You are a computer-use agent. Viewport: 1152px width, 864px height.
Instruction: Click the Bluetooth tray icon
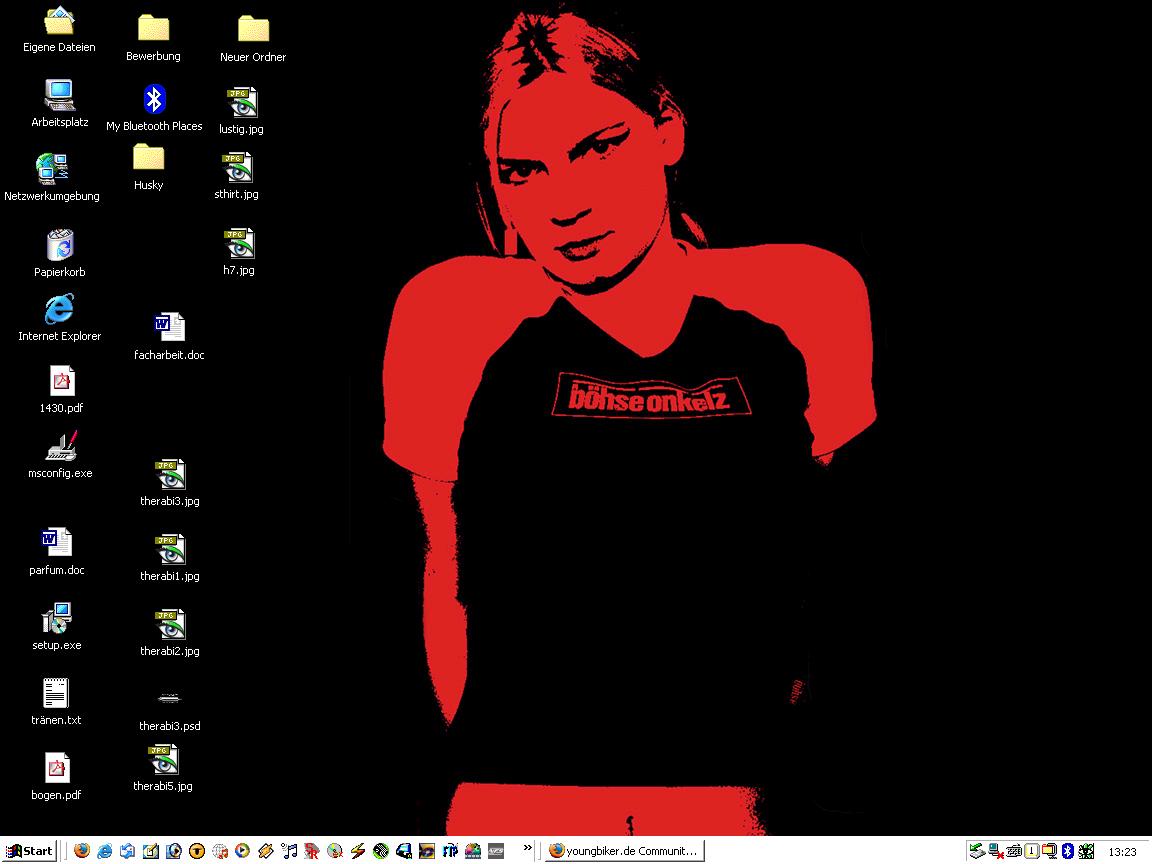[x=1068, y=851]
